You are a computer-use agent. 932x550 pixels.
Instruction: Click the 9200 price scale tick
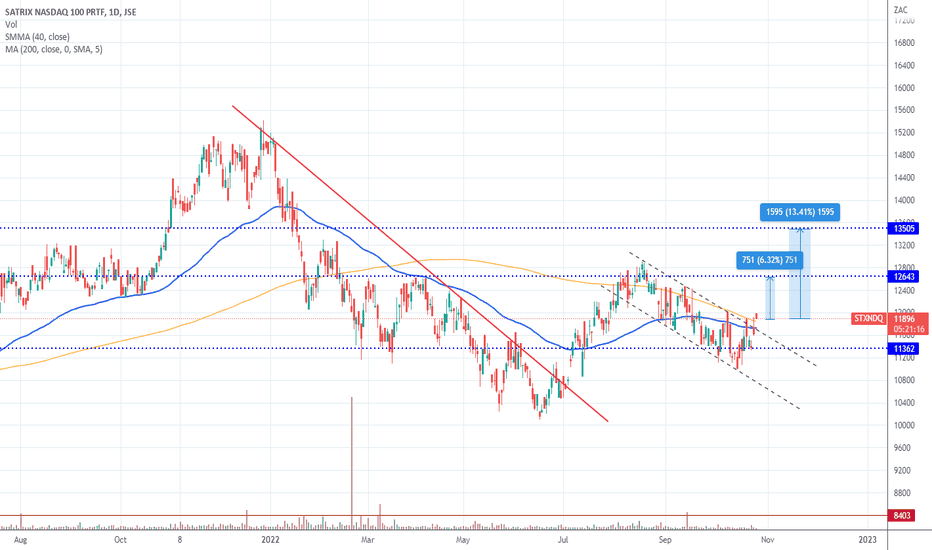click(902, 471)
